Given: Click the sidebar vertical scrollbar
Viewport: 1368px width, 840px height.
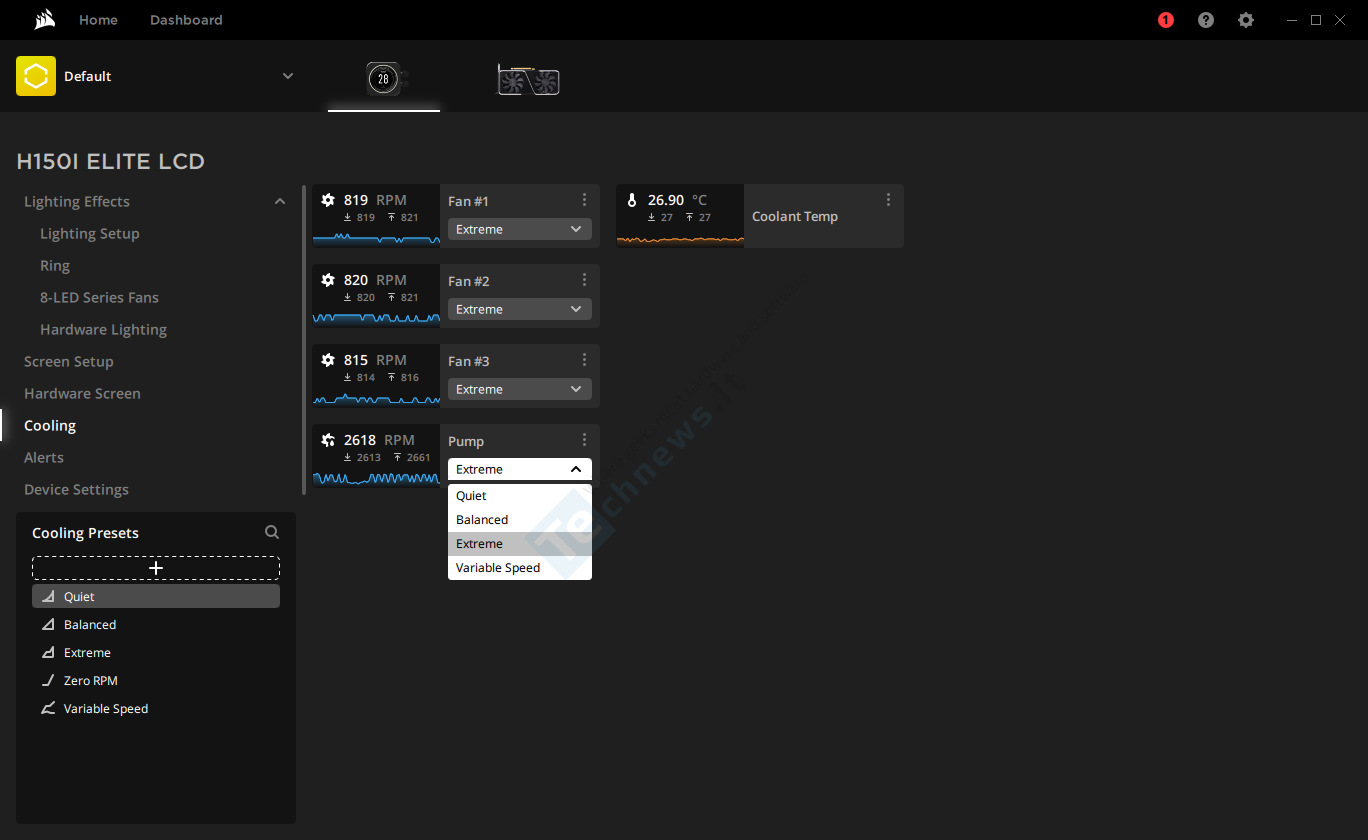Looking at the screenshot, I should (304, 339).
